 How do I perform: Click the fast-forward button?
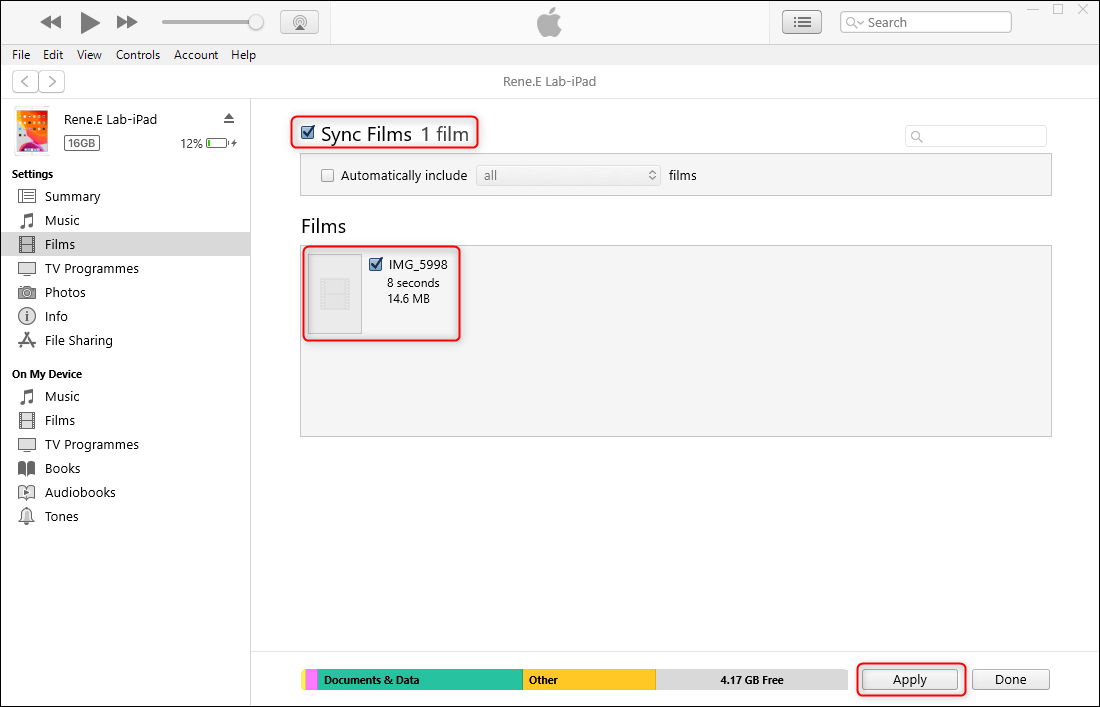(x=127, y=22)
